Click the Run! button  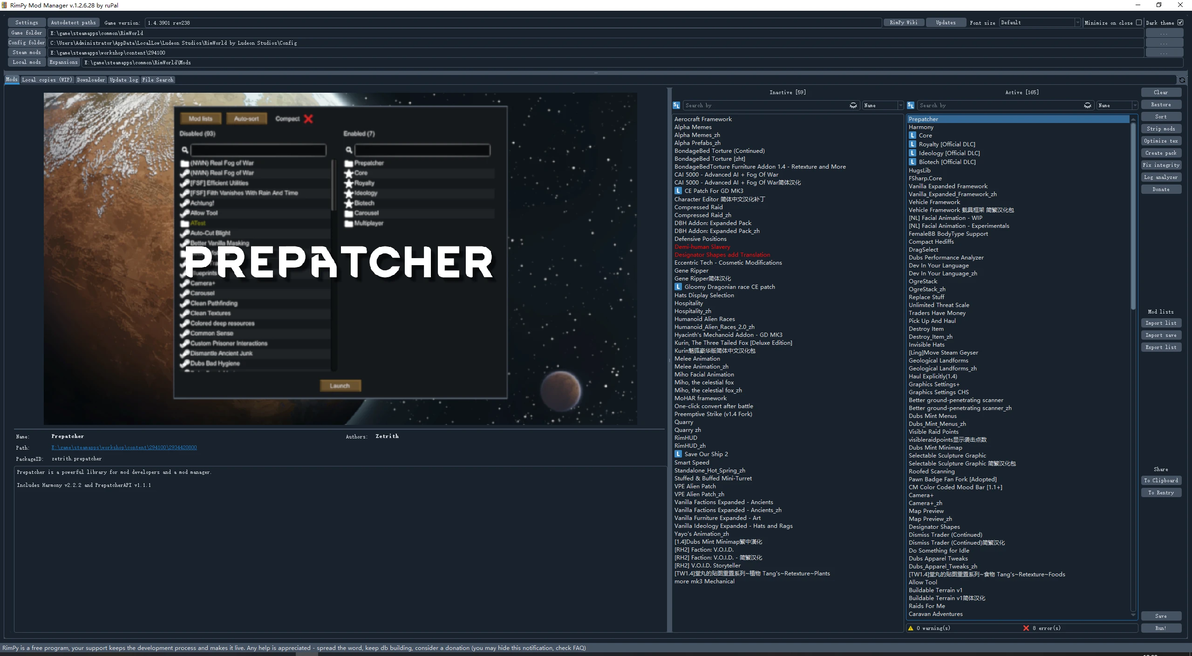click(1161, 629)
